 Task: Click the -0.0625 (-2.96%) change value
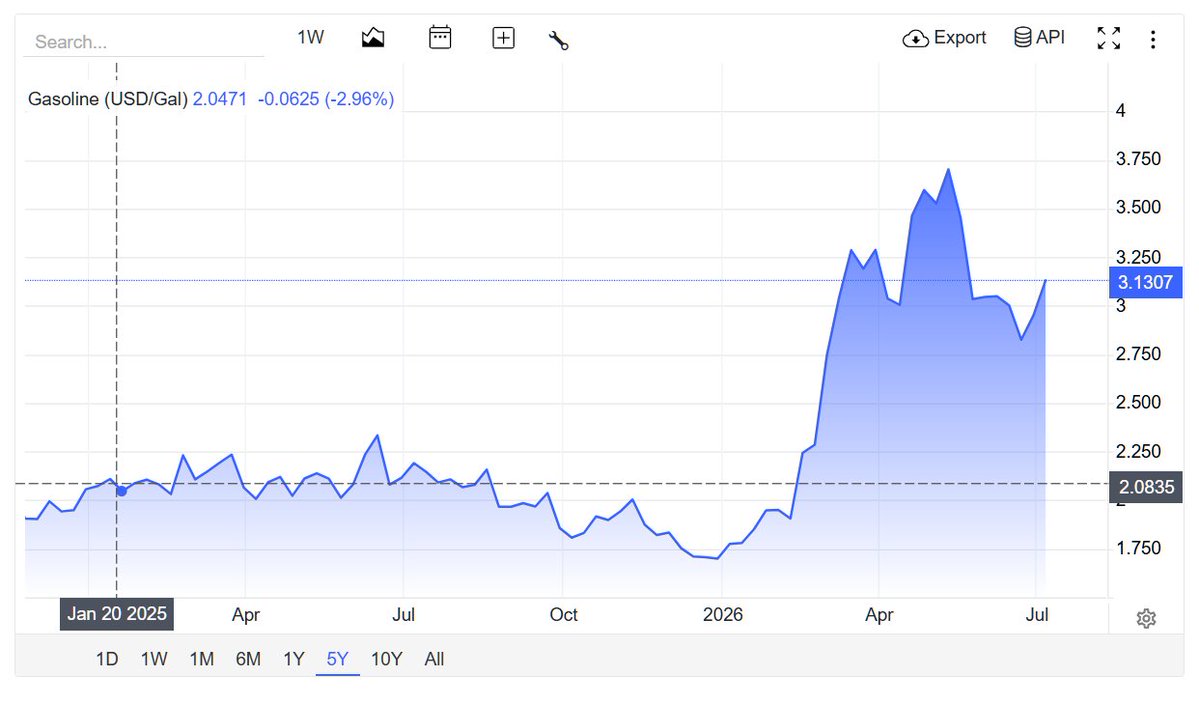(x=326, y=99)
